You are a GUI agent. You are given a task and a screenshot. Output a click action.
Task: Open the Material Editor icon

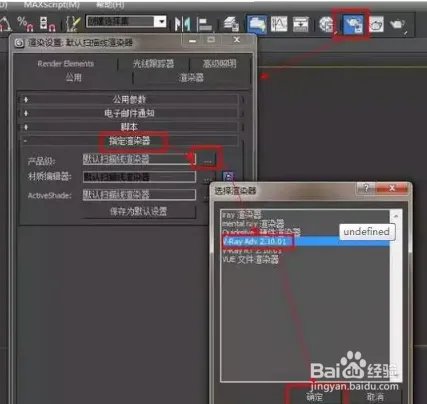click(x=326, y=24)
